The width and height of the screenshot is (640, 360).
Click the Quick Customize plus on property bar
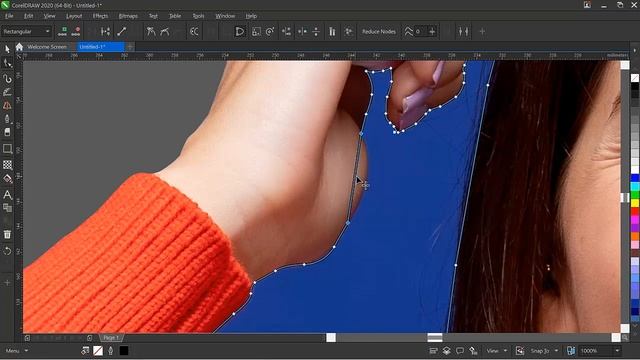pos(482,31)
